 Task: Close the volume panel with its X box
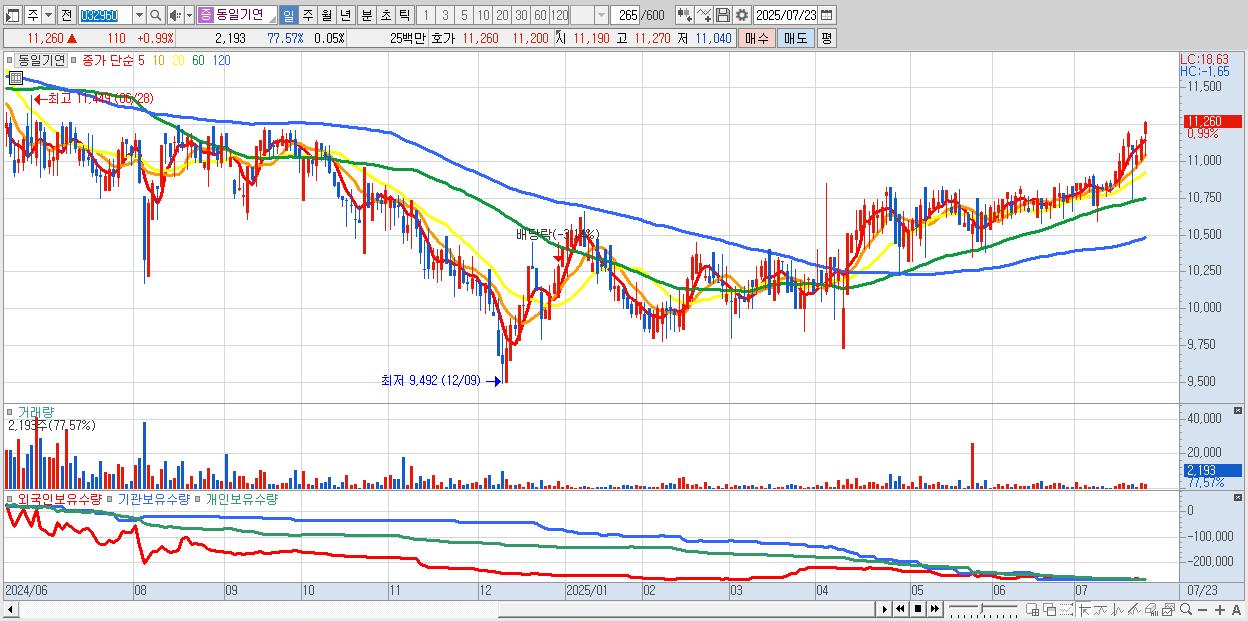(1239, 411)
